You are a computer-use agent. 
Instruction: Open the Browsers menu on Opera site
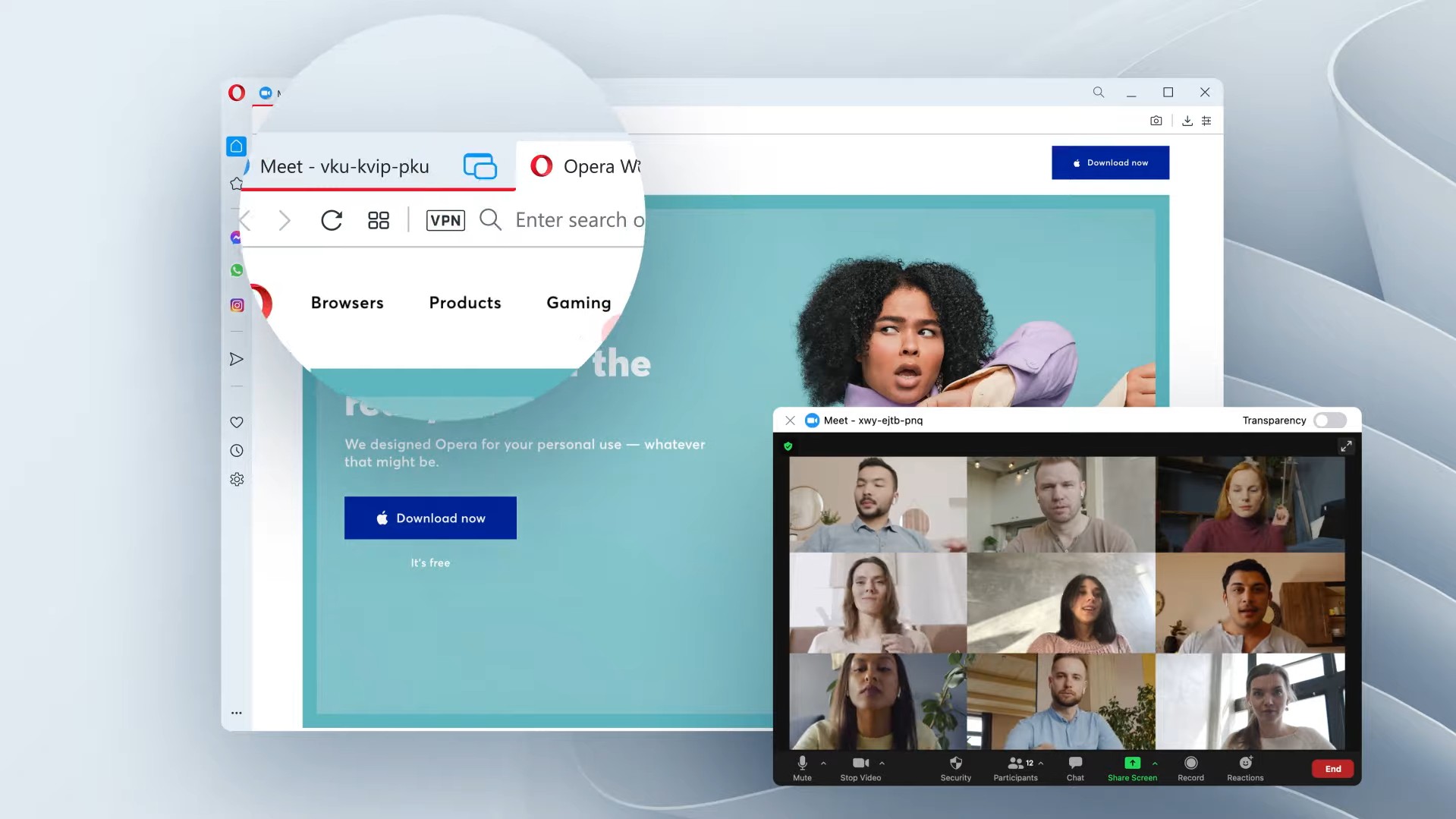pyautogui.click(x=347, y=303)
